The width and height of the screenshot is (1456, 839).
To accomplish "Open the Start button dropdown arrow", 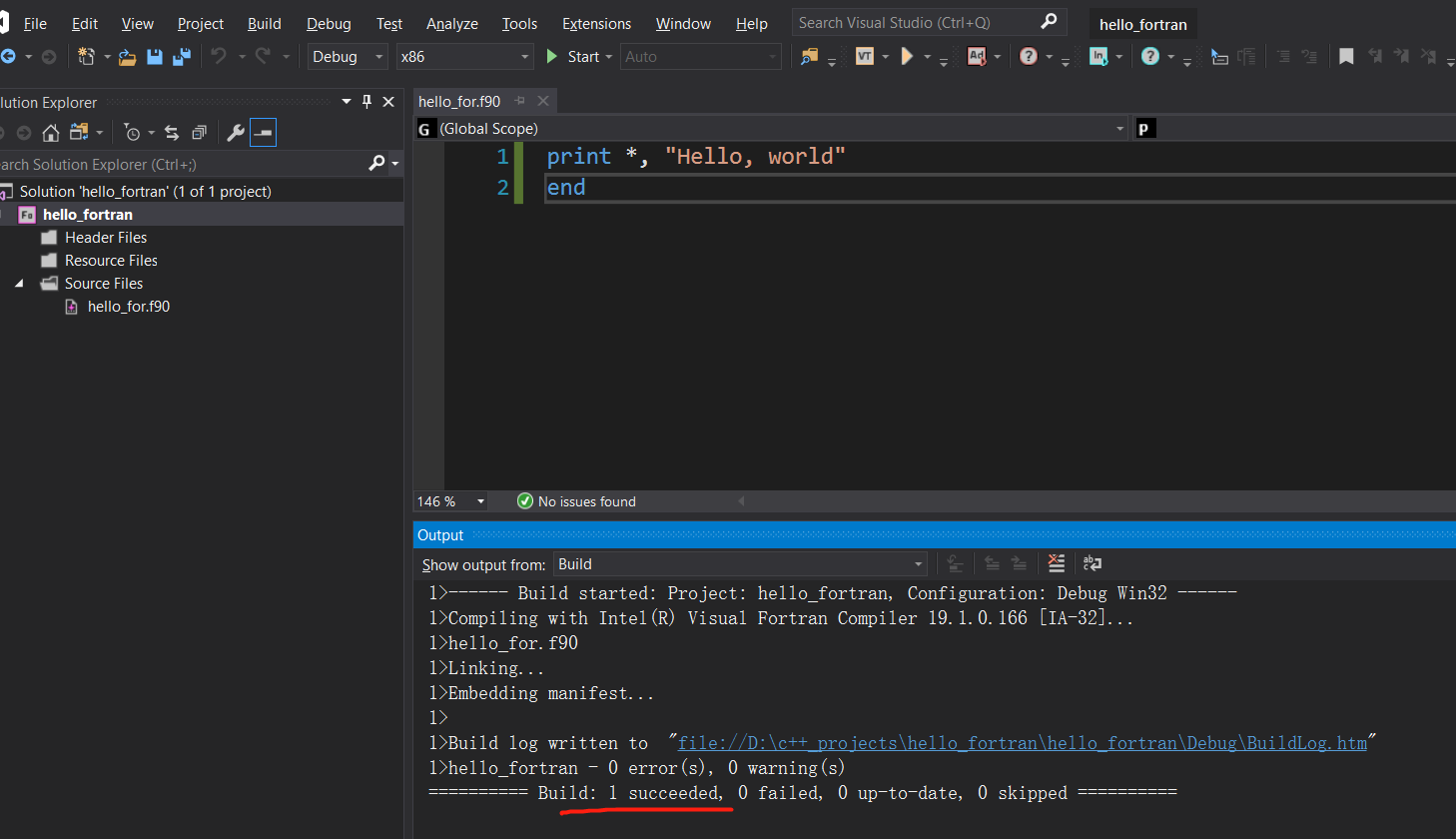I will [x=609, y=57].
